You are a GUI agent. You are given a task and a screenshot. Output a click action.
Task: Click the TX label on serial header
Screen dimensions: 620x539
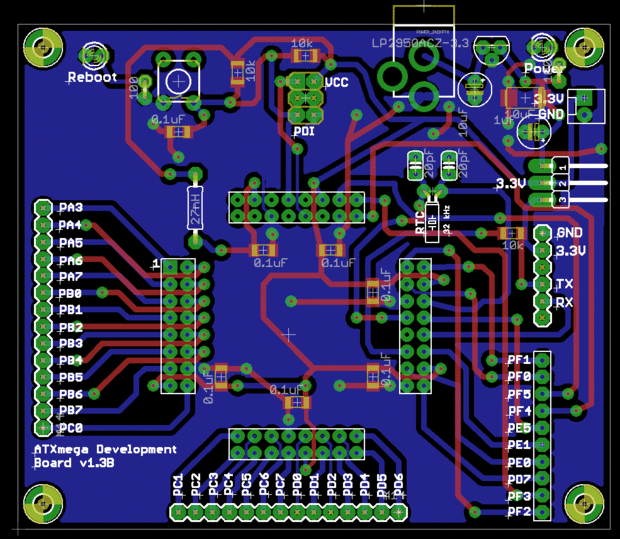pyautogui.click(x=564, y=284)
